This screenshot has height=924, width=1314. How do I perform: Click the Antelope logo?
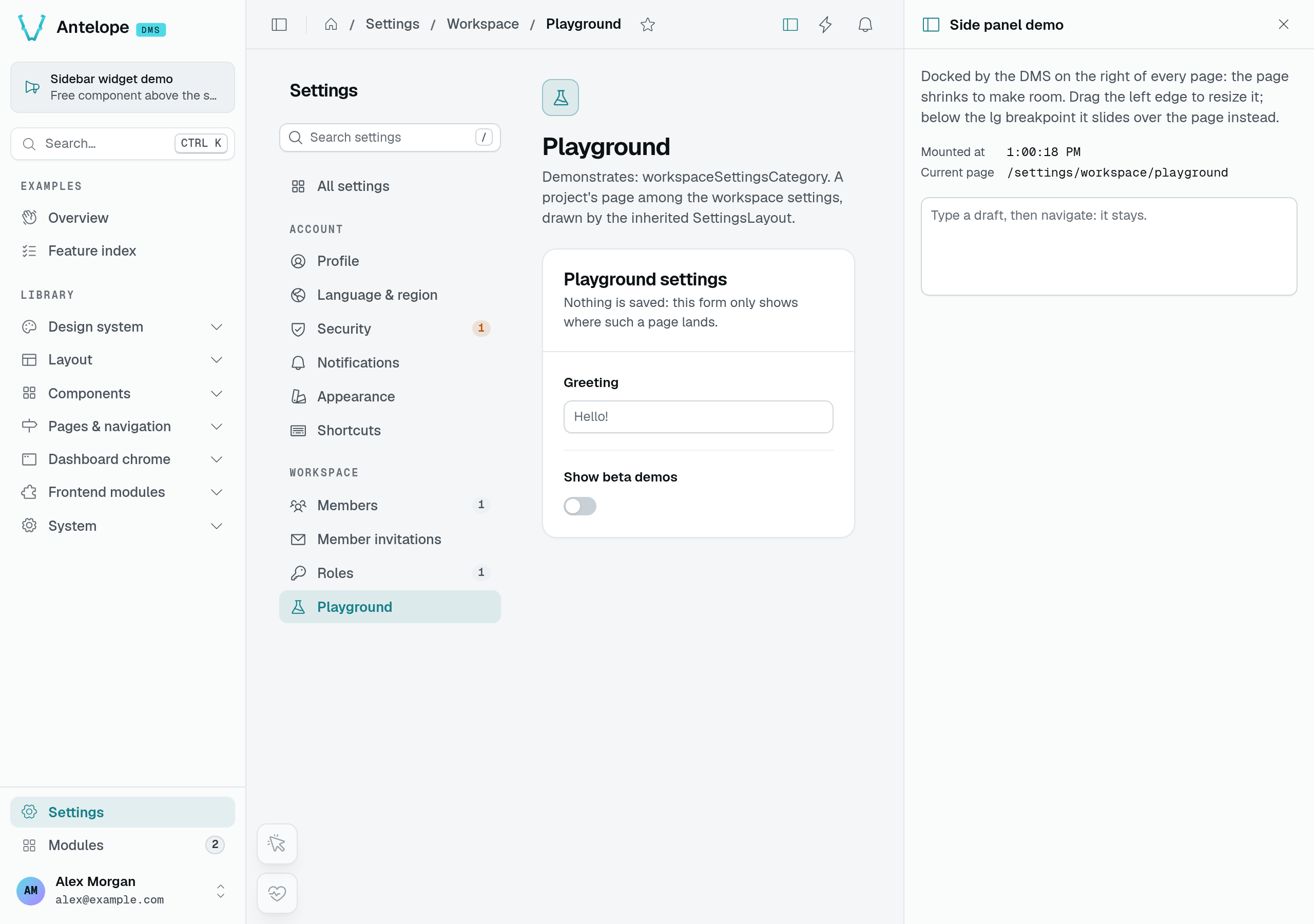[32, 27]
